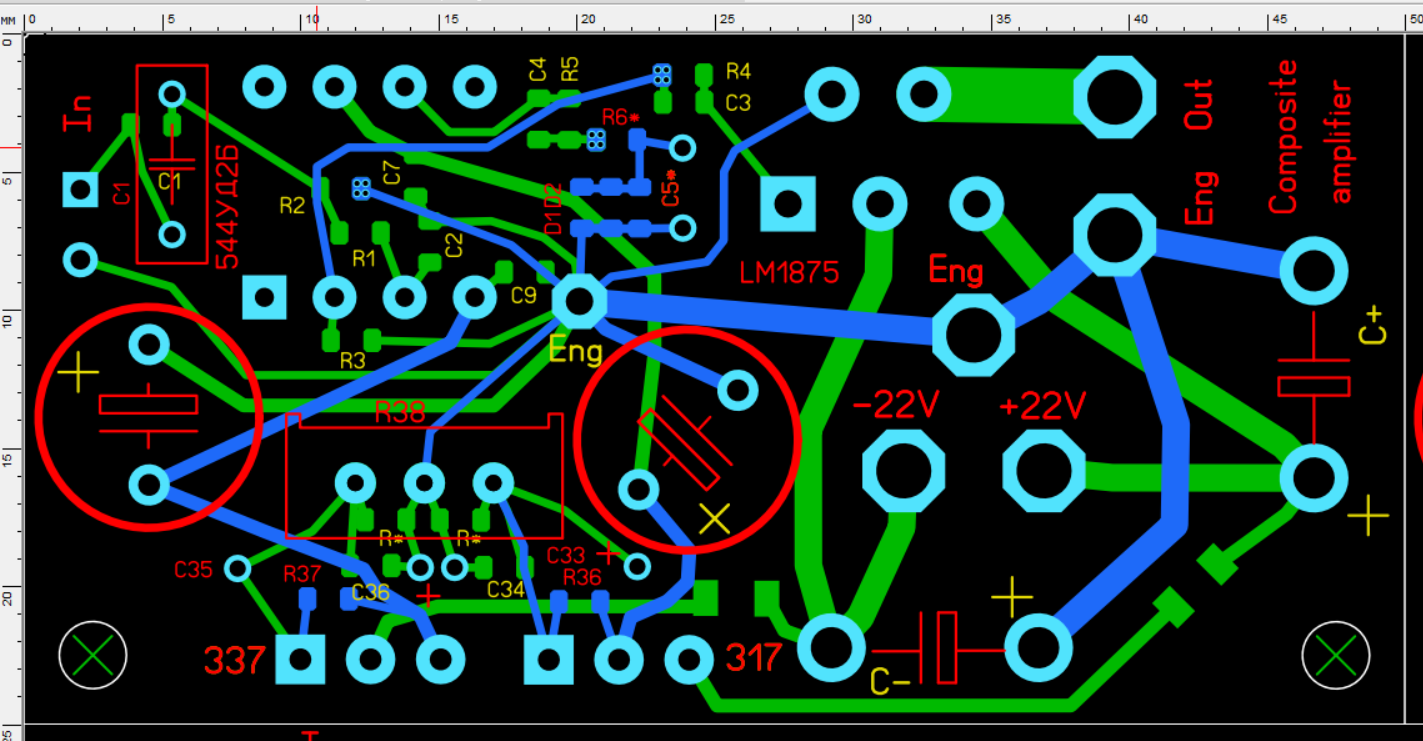
Task: Click the D1D2 yellow component label
Action: pos(553,209)
